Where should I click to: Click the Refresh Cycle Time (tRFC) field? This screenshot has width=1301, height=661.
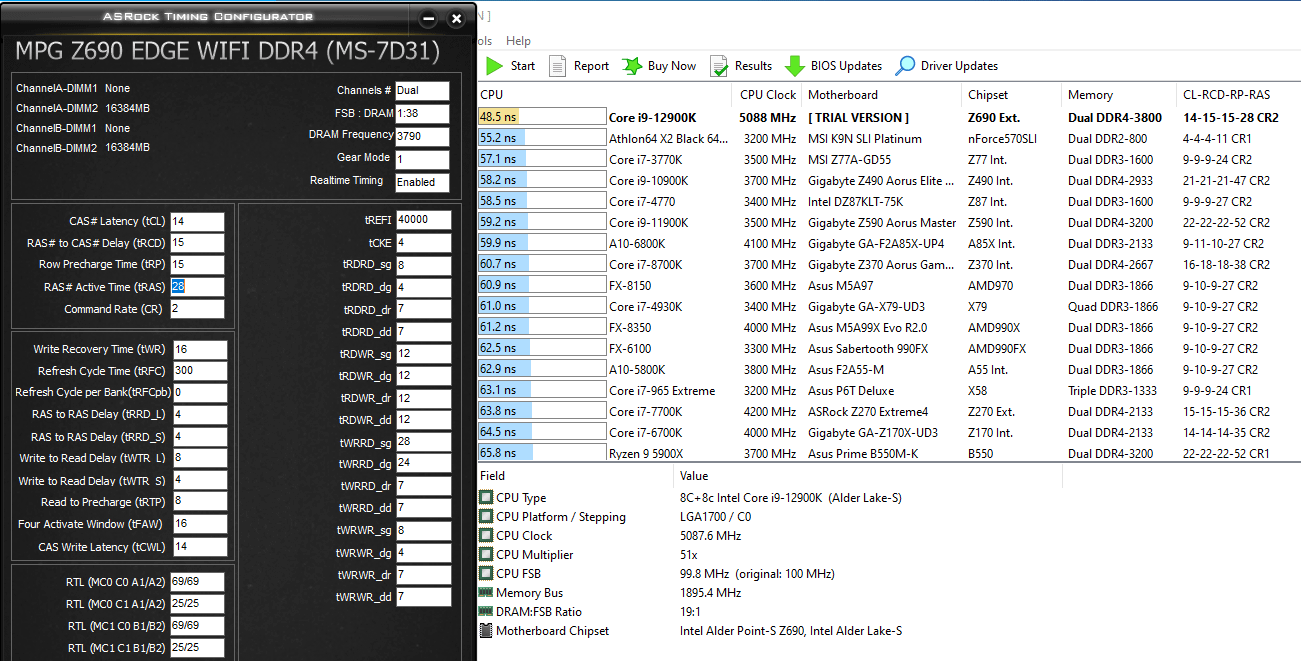tap(199, 371)
